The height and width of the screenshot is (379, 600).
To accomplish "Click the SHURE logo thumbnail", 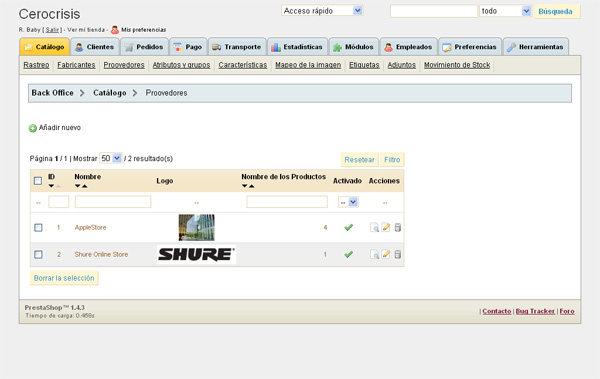I will point(196,254).
